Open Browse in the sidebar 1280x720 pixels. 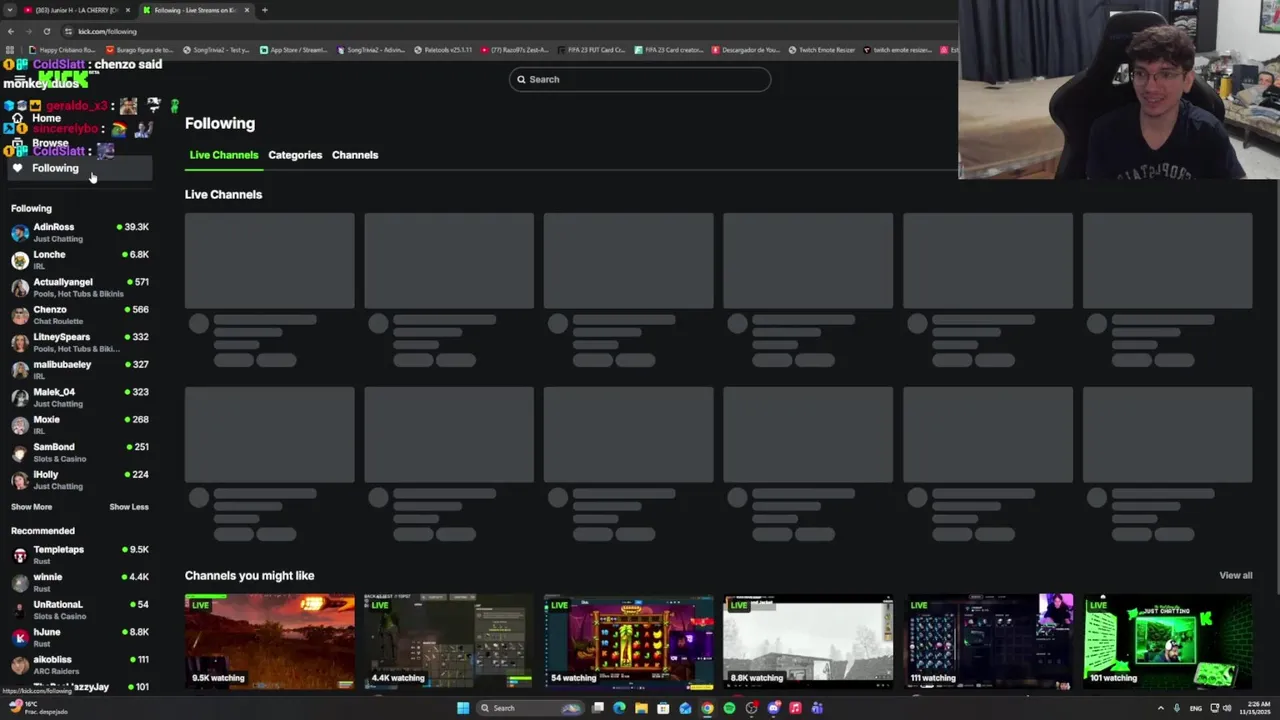pyautogui.click(x=50, y=143)
